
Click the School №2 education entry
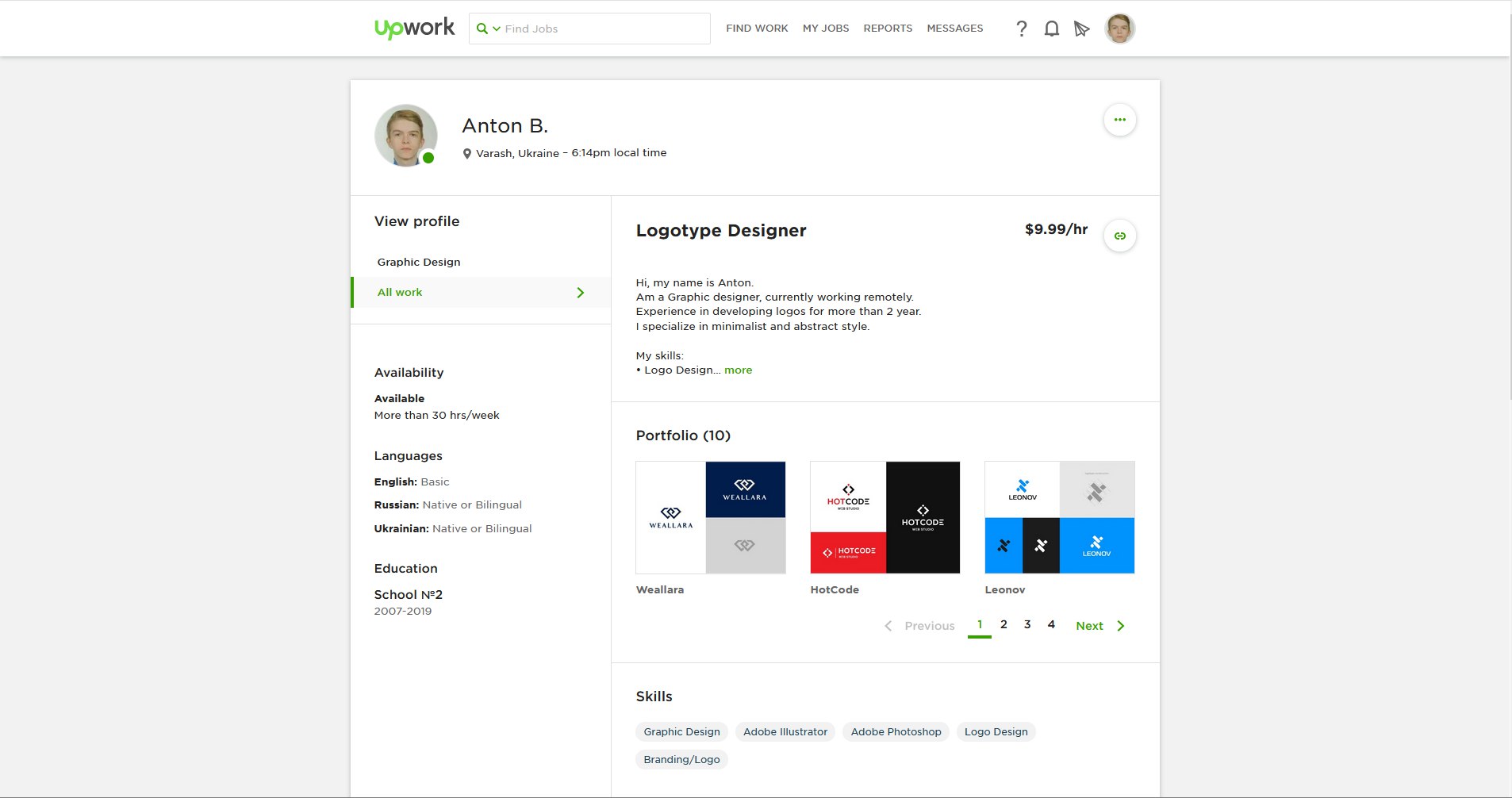(409, 594)
